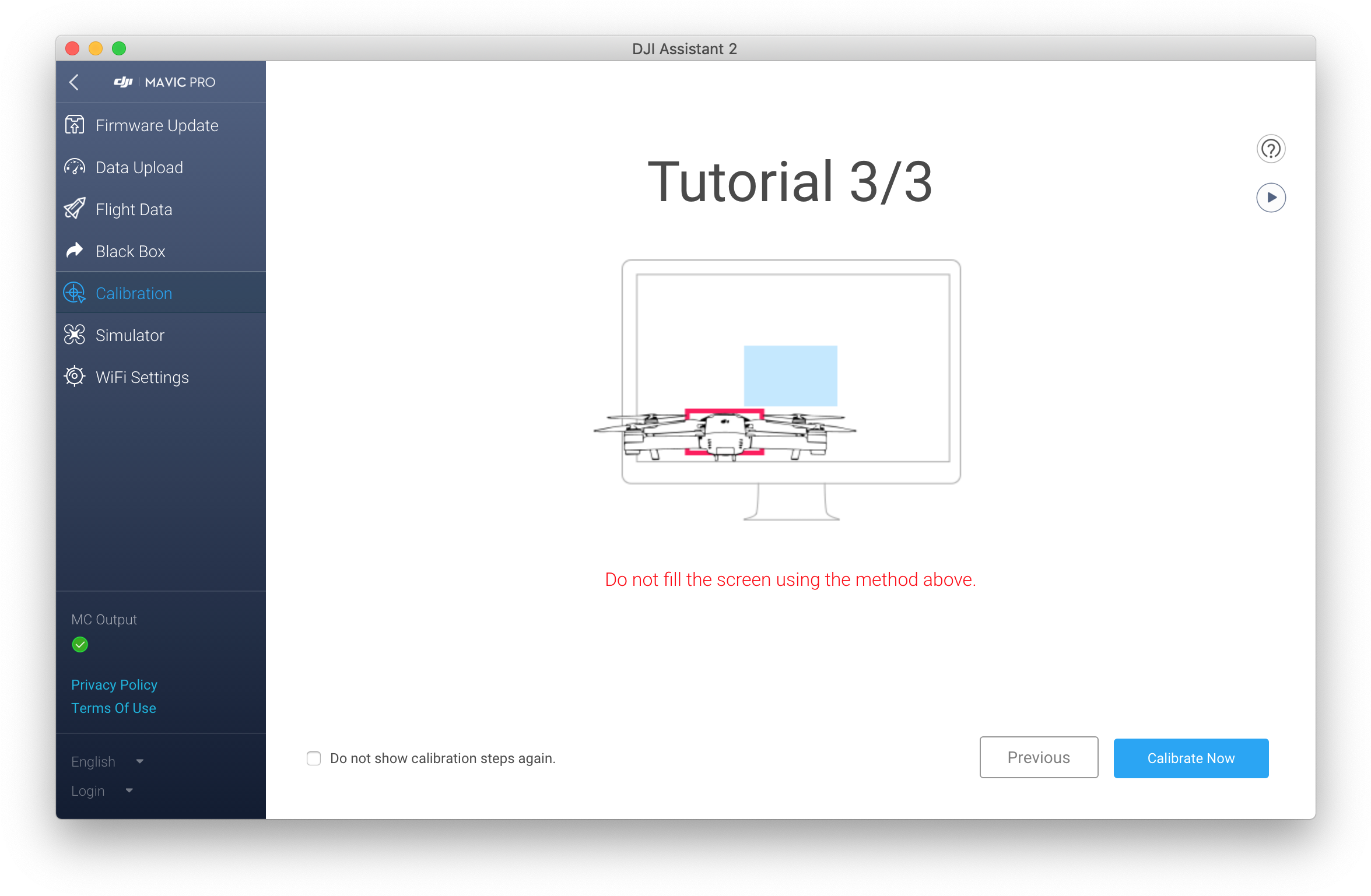
Task: Select Calibration in the sidebar
Action: (161, 293)
